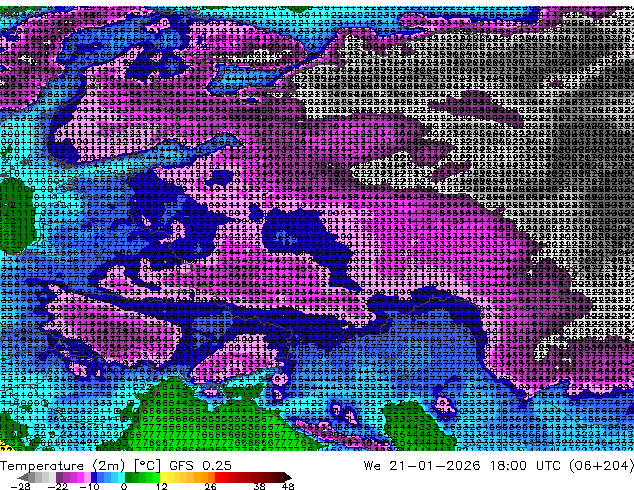Click the dark right arrow end of the color scale

[288, 477]
